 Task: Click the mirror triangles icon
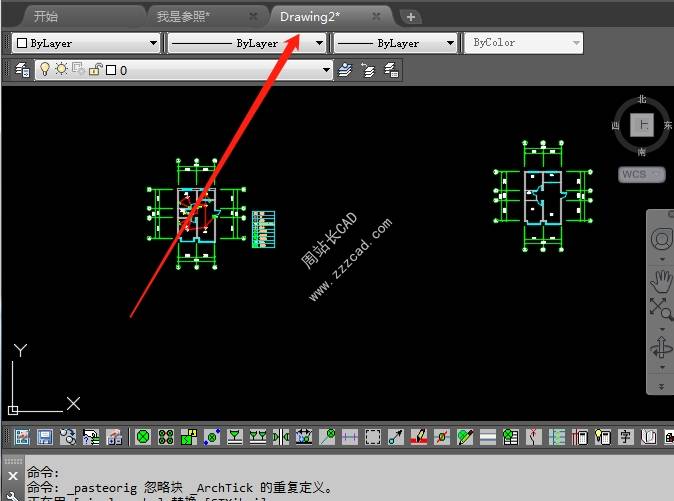tap(281, 437)
